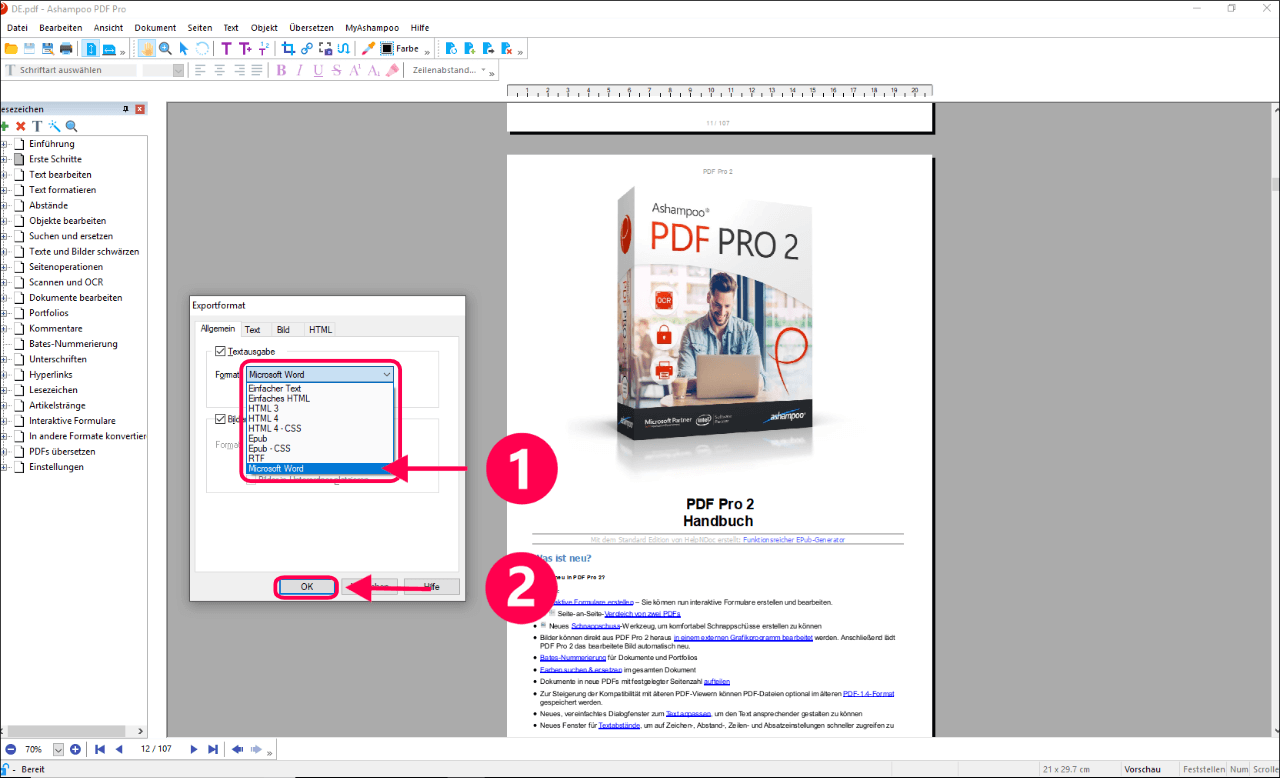This screenshot has height=778, width=1280.
Task: Open the zoom percentage dropdown
Action: click(58, 749)
